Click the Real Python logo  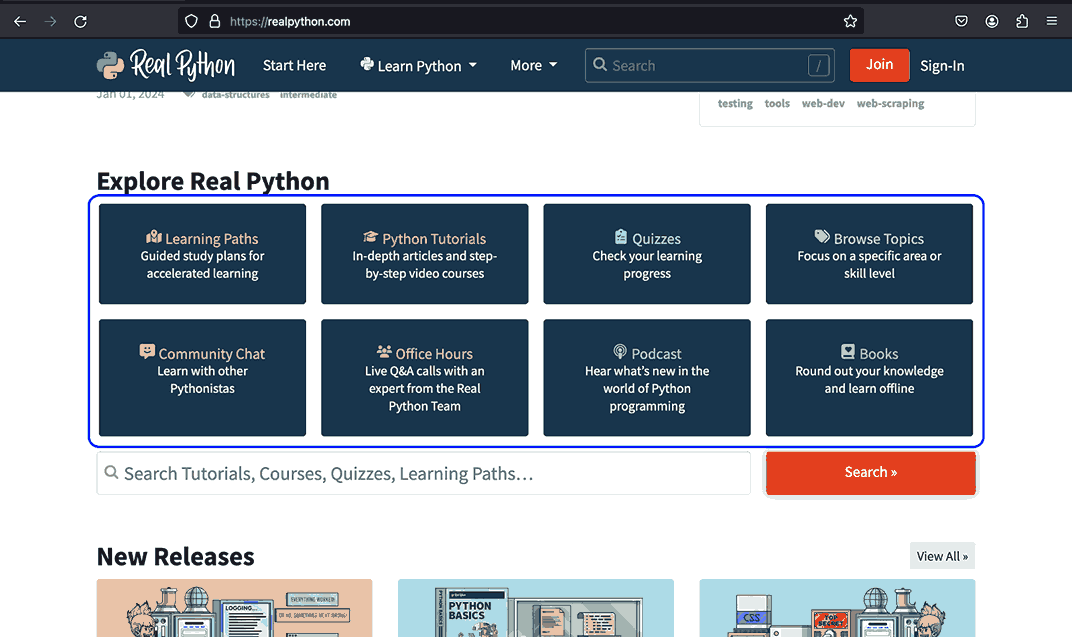(166, 65)
